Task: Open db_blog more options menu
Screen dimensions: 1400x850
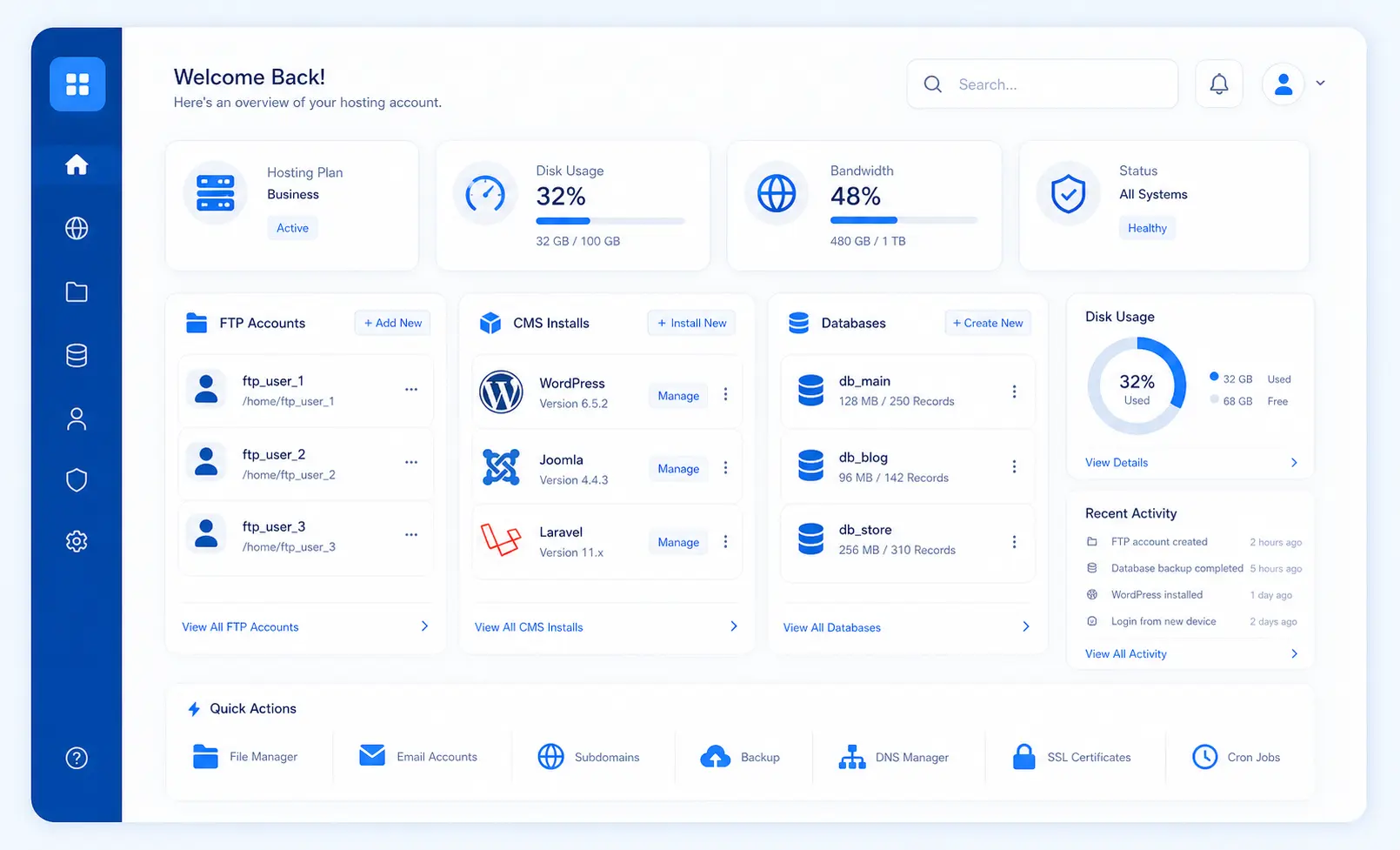Action: point(1014,466)
